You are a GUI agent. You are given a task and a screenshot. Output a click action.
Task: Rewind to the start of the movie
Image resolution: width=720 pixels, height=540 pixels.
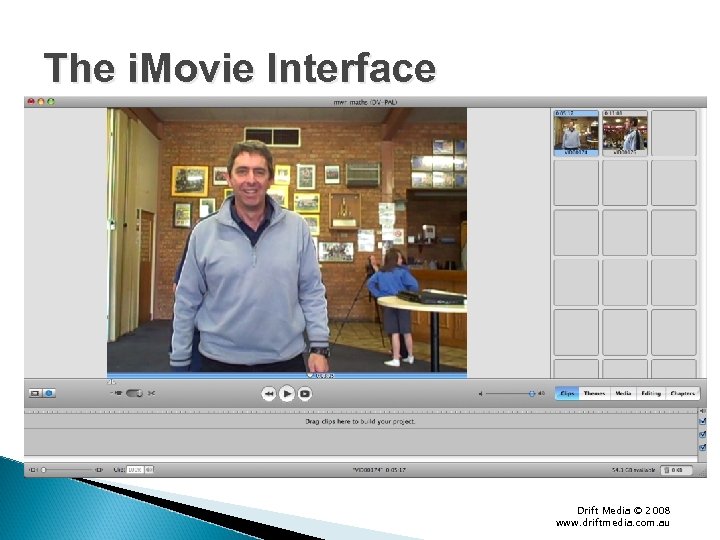[x=269, y=394]
